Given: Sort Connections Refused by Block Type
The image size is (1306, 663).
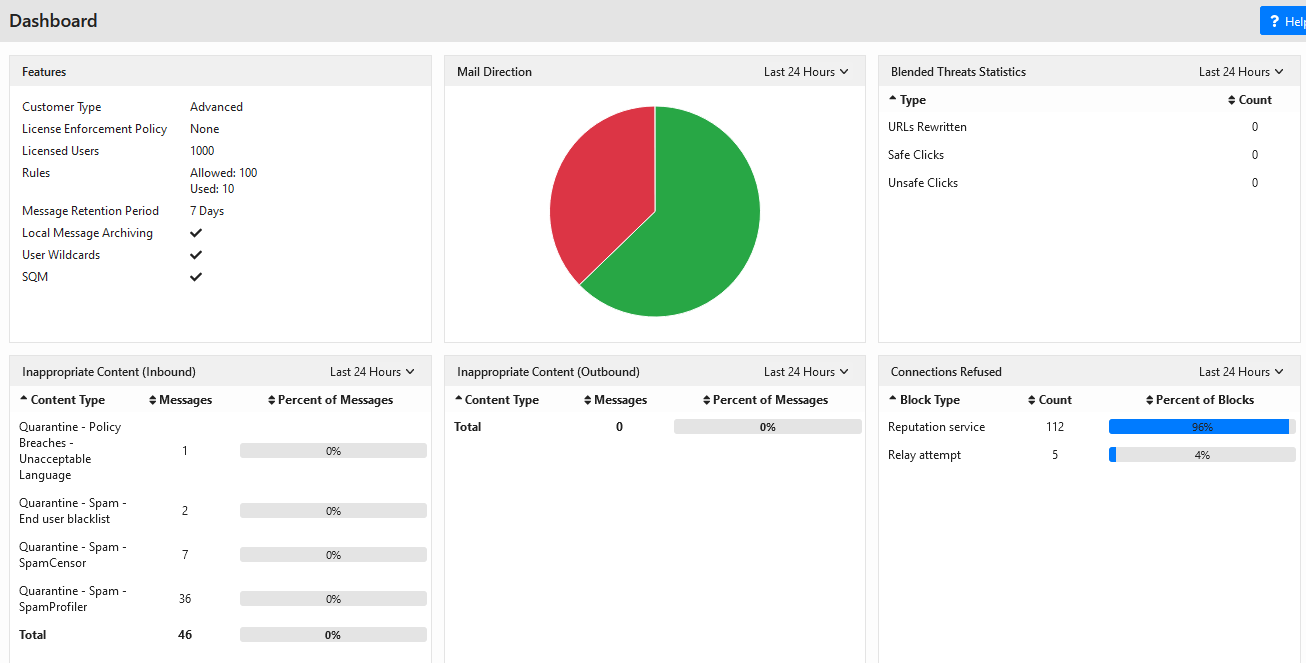Looking at the screenshot, I should pyautogui.click(x=924, y=400).
